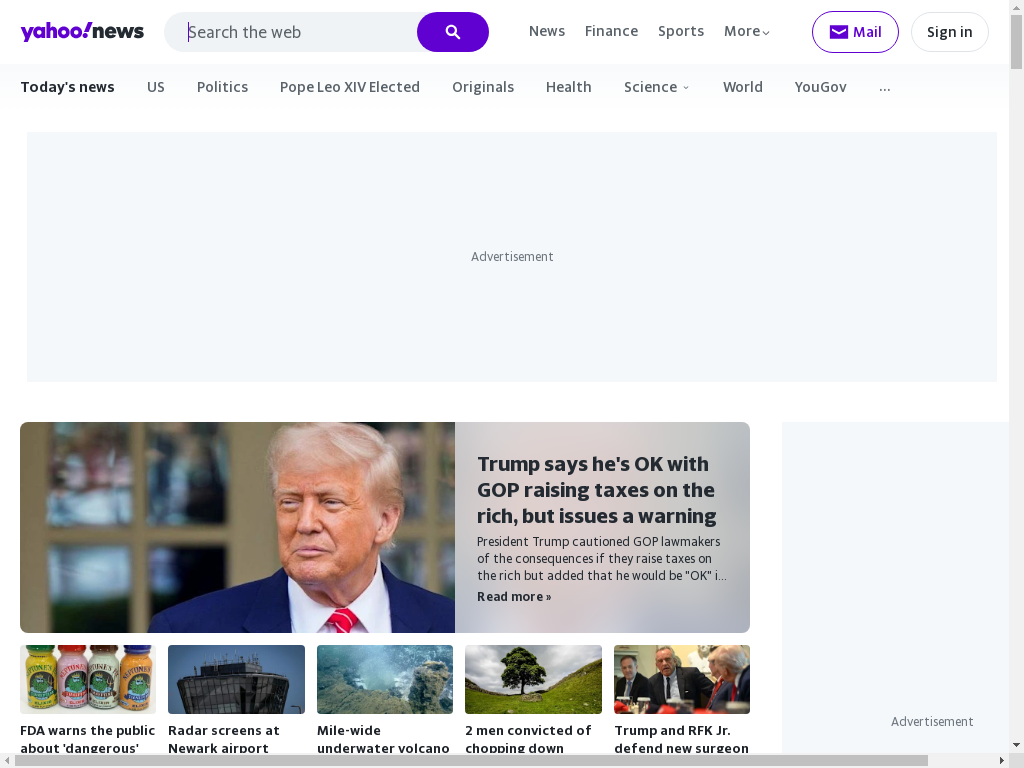The width and height of the screenshot is (1024, 768).
Task: Click the scroll down arrow
Action: pyautogui.click(x=1016, y=745)
